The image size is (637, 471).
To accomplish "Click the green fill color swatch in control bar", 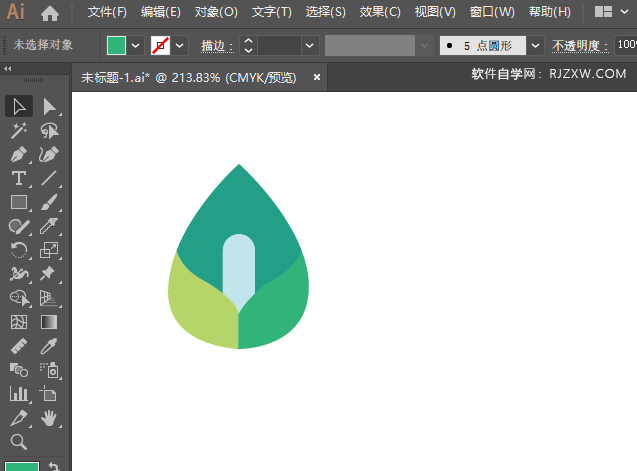I will [x=116, y=46].
